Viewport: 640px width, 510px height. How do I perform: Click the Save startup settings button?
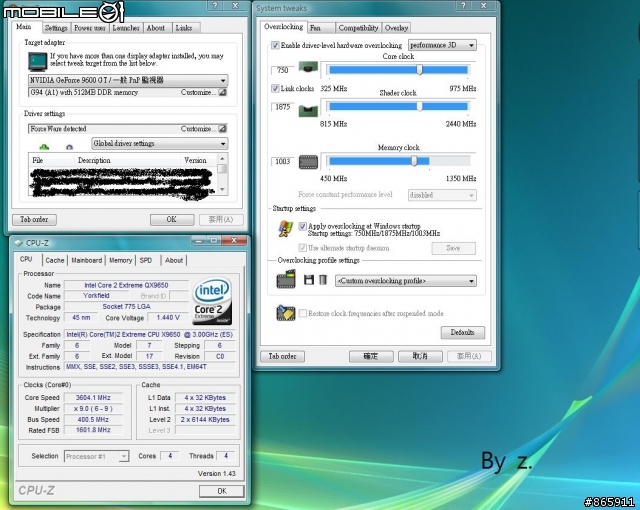point(453,248)
